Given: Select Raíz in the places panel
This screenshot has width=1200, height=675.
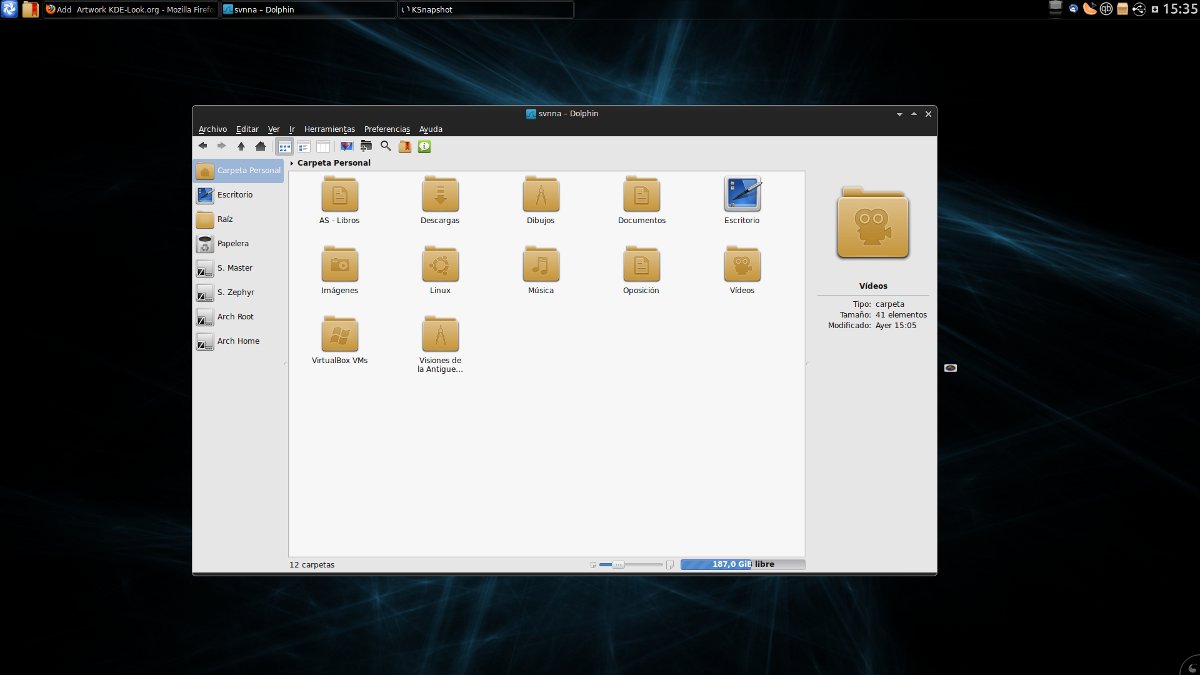Looking at the screenshot, I should [239, 219].
